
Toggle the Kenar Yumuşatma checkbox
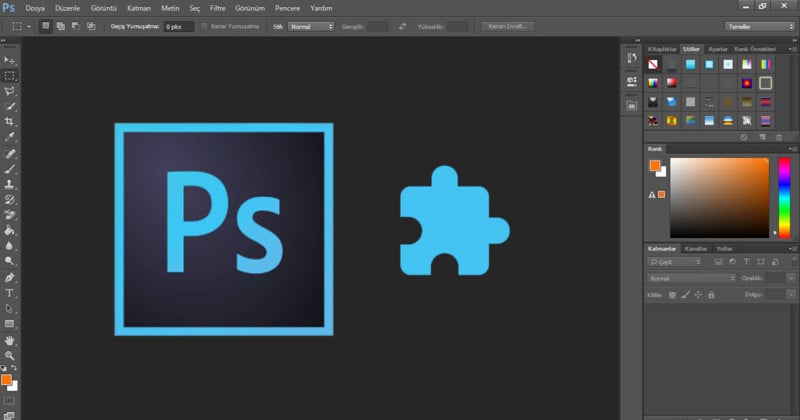(x=204, y=26)
